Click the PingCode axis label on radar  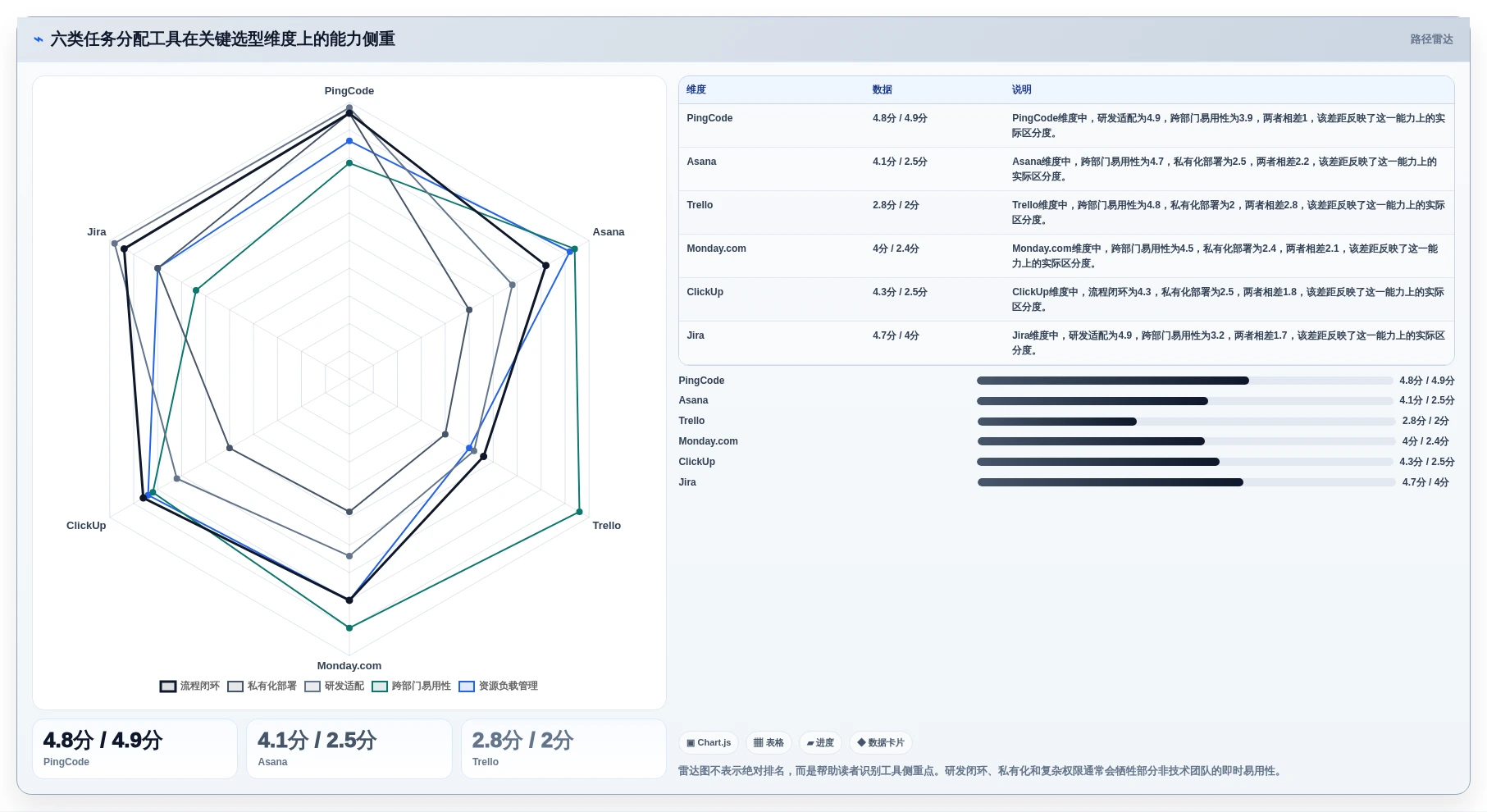349,91
